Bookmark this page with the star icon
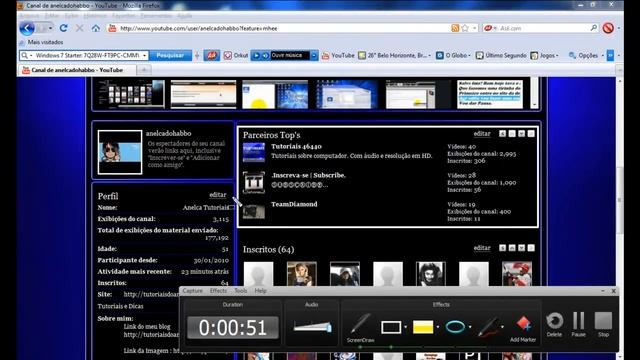The image size is (640, 360). [465, 28]
